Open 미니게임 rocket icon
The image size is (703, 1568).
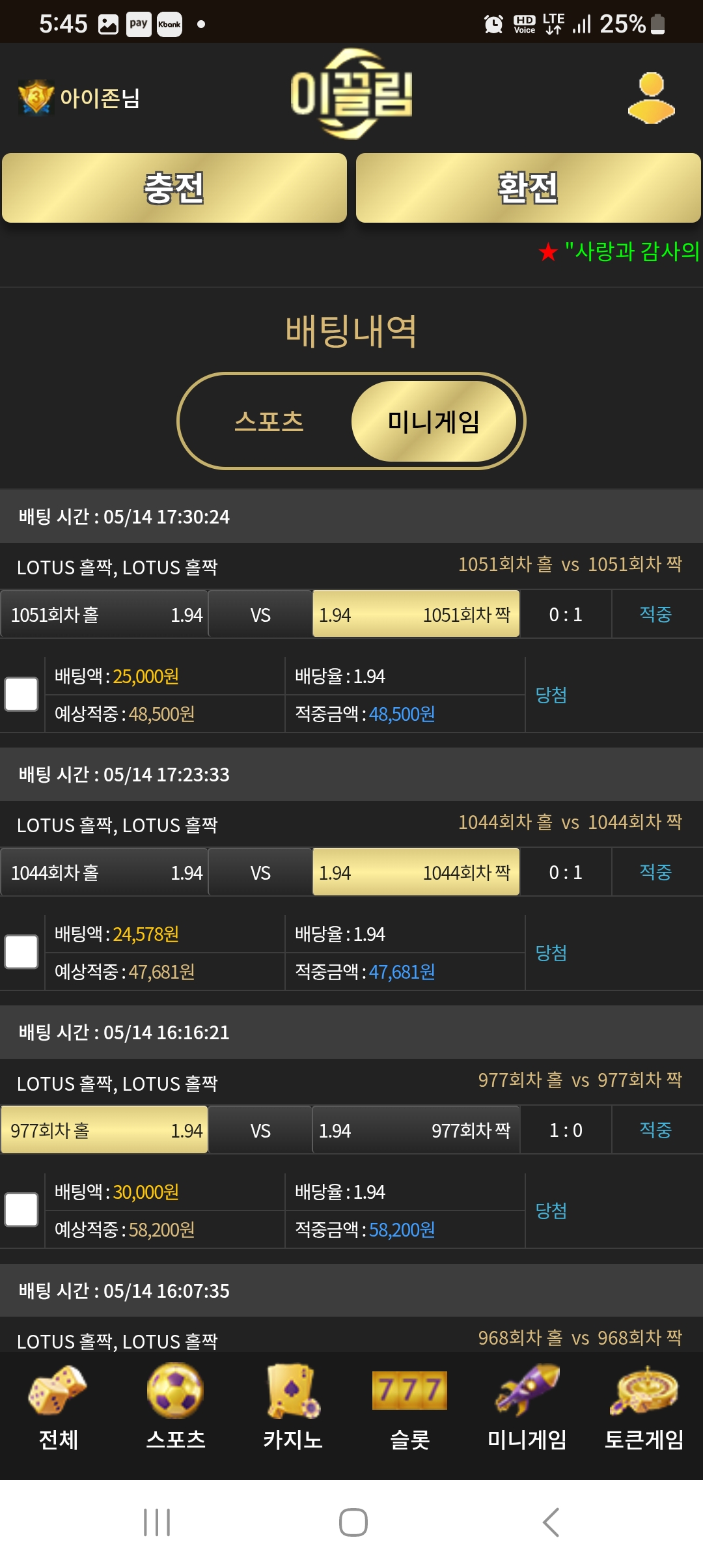click(527, 1390)
